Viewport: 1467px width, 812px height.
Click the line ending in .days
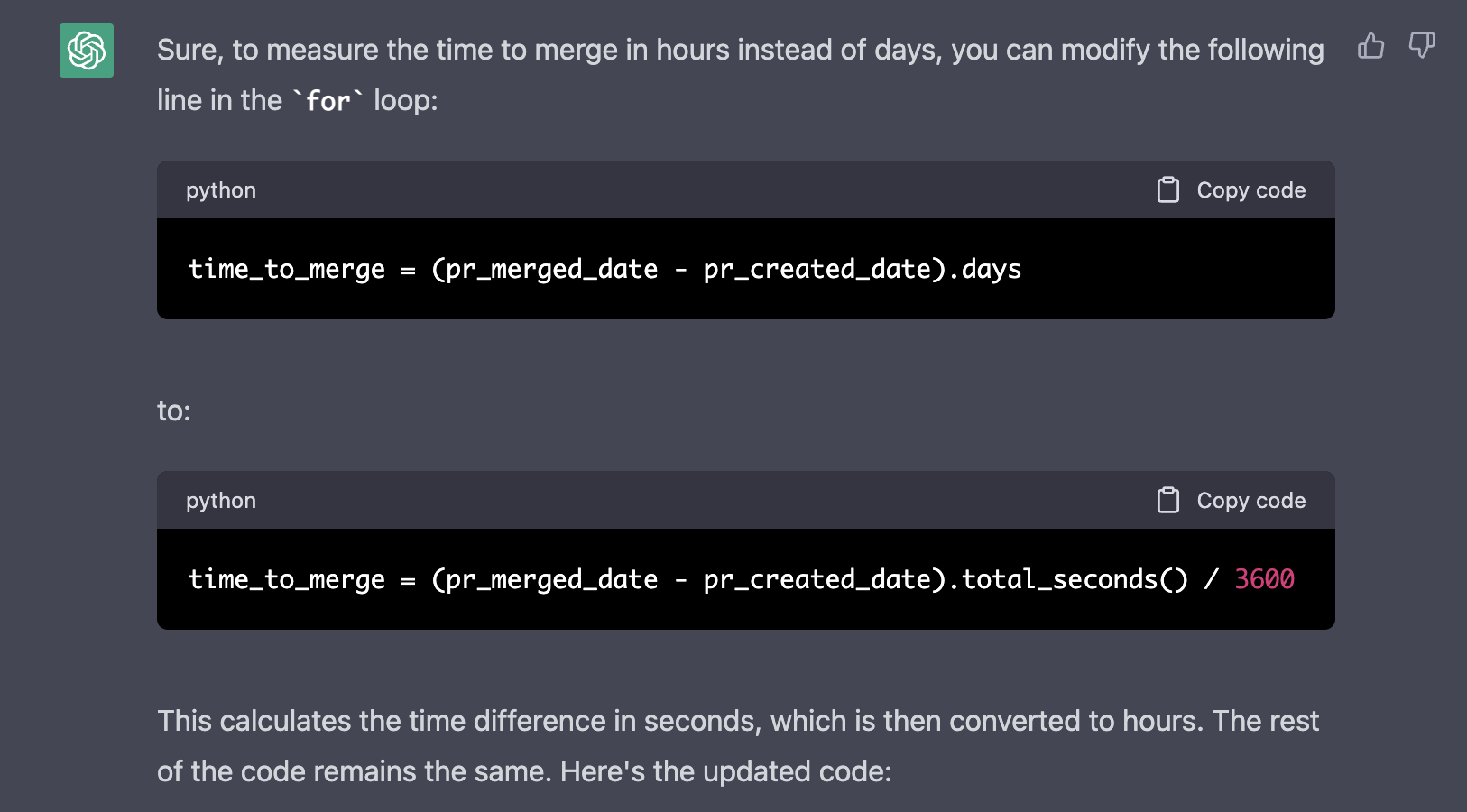(604, 269)
